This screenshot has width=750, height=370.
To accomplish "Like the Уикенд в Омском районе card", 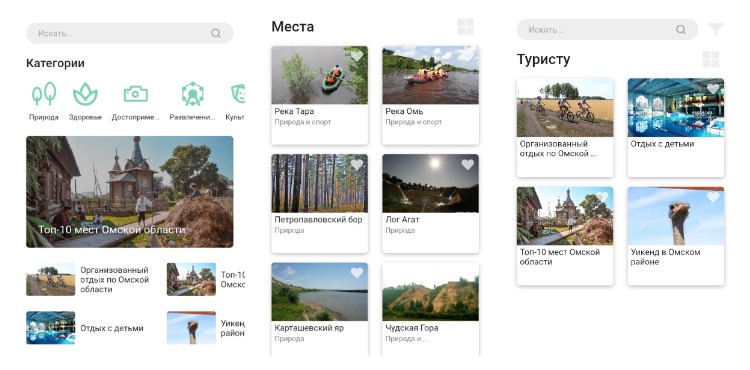I will tap(713, 197).
